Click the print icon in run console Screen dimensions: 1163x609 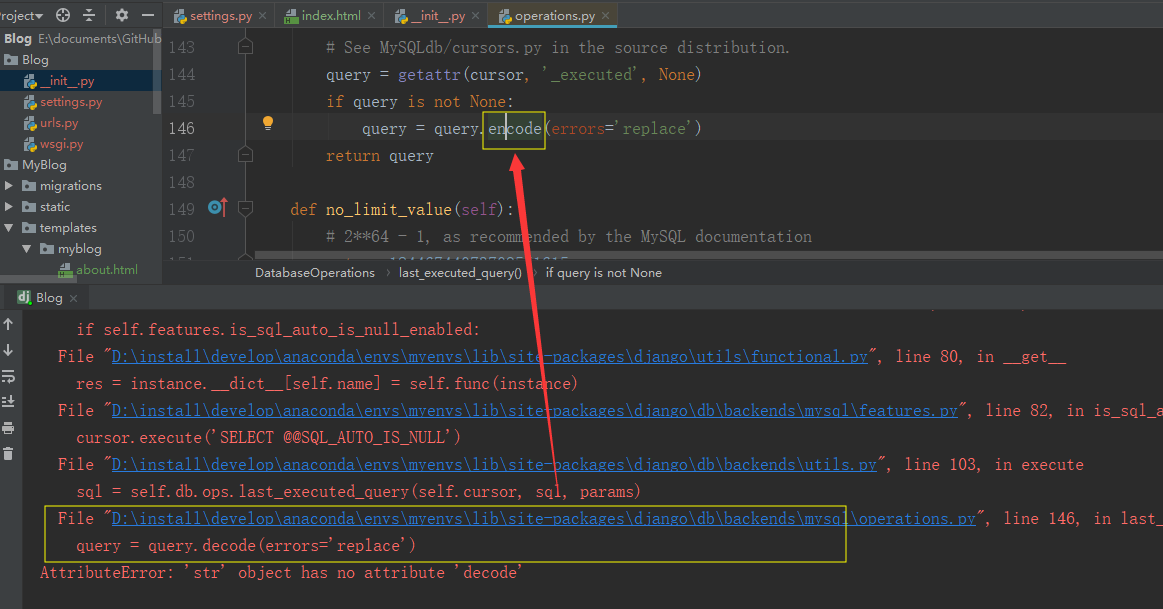coord(9,428)
